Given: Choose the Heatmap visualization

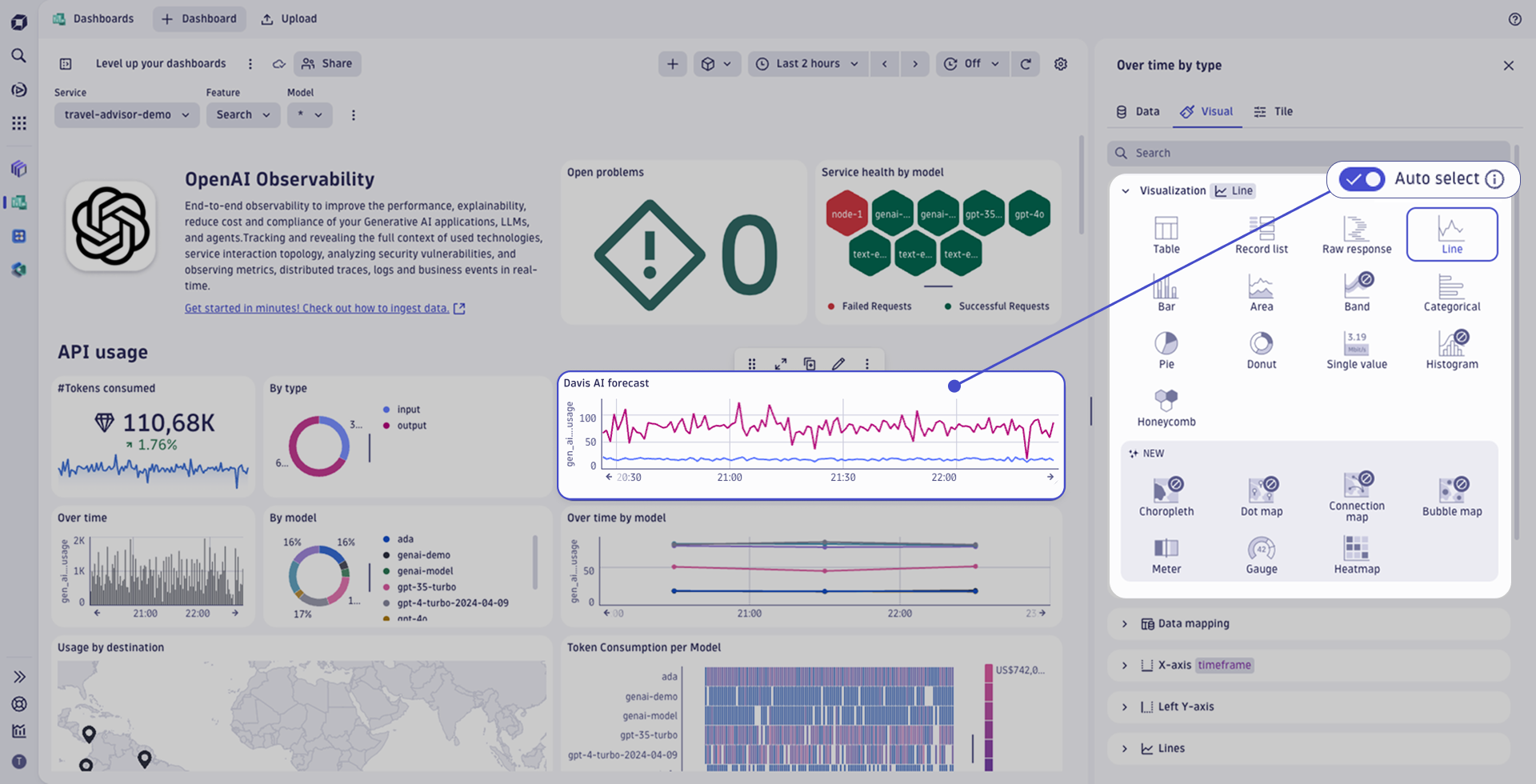Looking at the screenshot, I should (x=1357, y=554).
